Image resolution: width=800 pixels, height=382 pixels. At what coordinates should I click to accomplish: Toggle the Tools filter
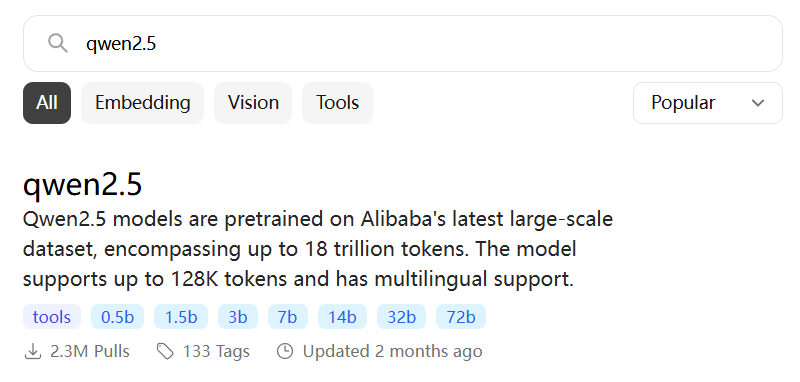(x=337, y=103)
